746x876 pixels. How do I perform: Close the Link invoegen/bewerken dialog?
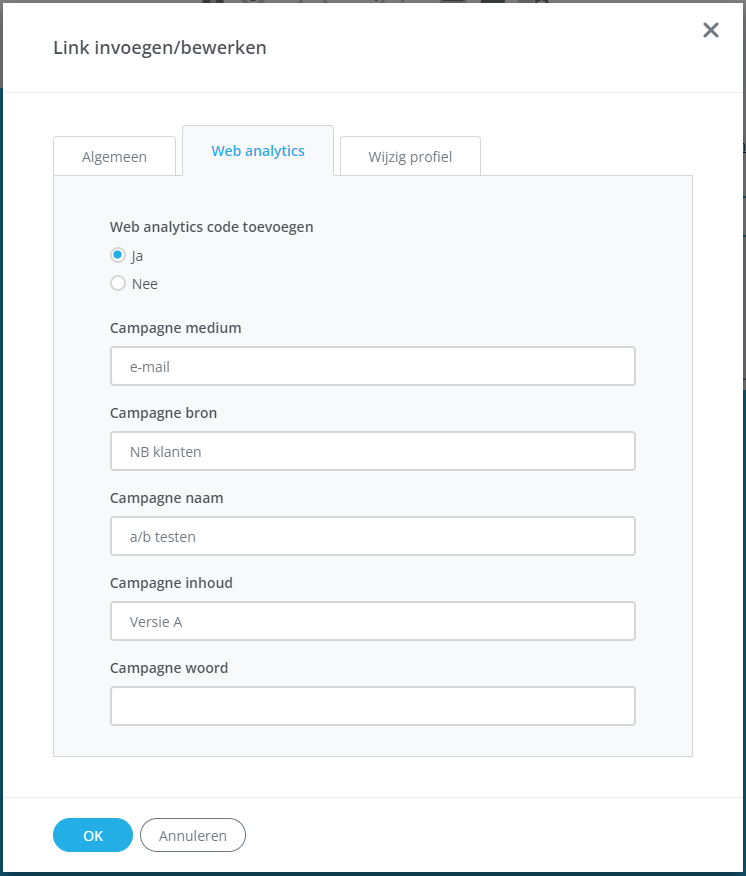711,30
